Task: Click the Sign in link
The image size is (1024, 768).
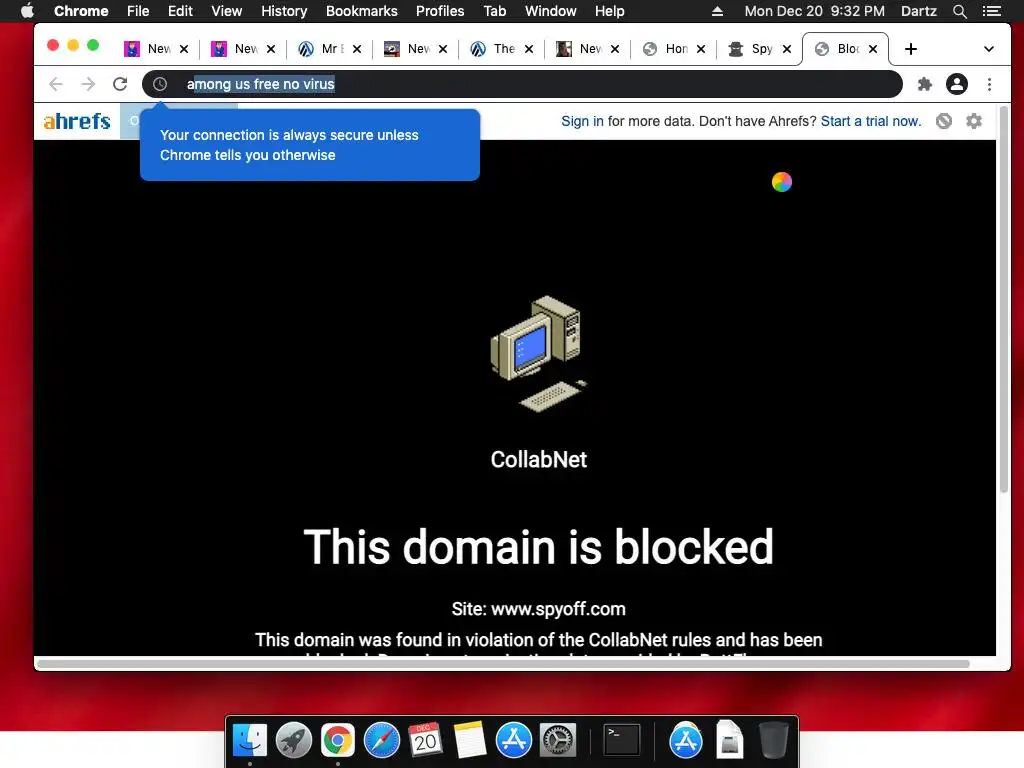Action: pos(583,121)
